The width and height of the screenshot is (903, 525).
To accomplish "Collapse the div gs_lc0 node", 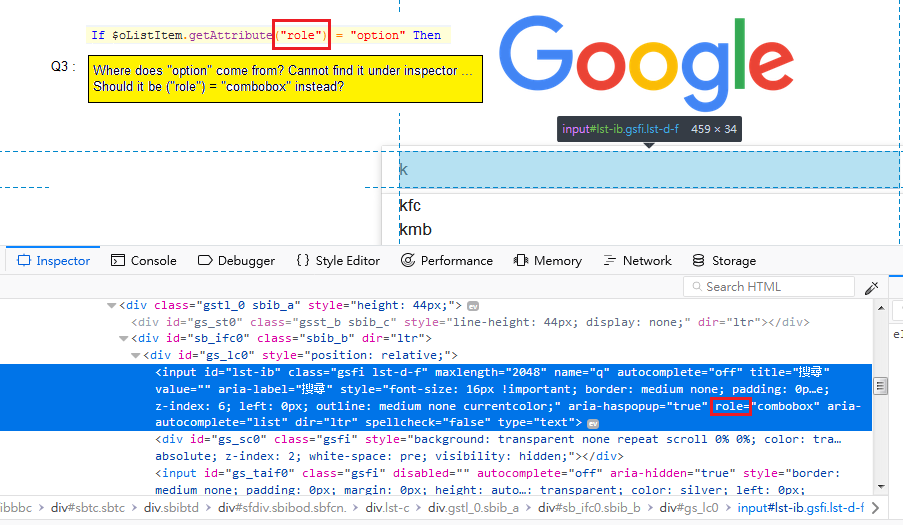I will 135,355.
